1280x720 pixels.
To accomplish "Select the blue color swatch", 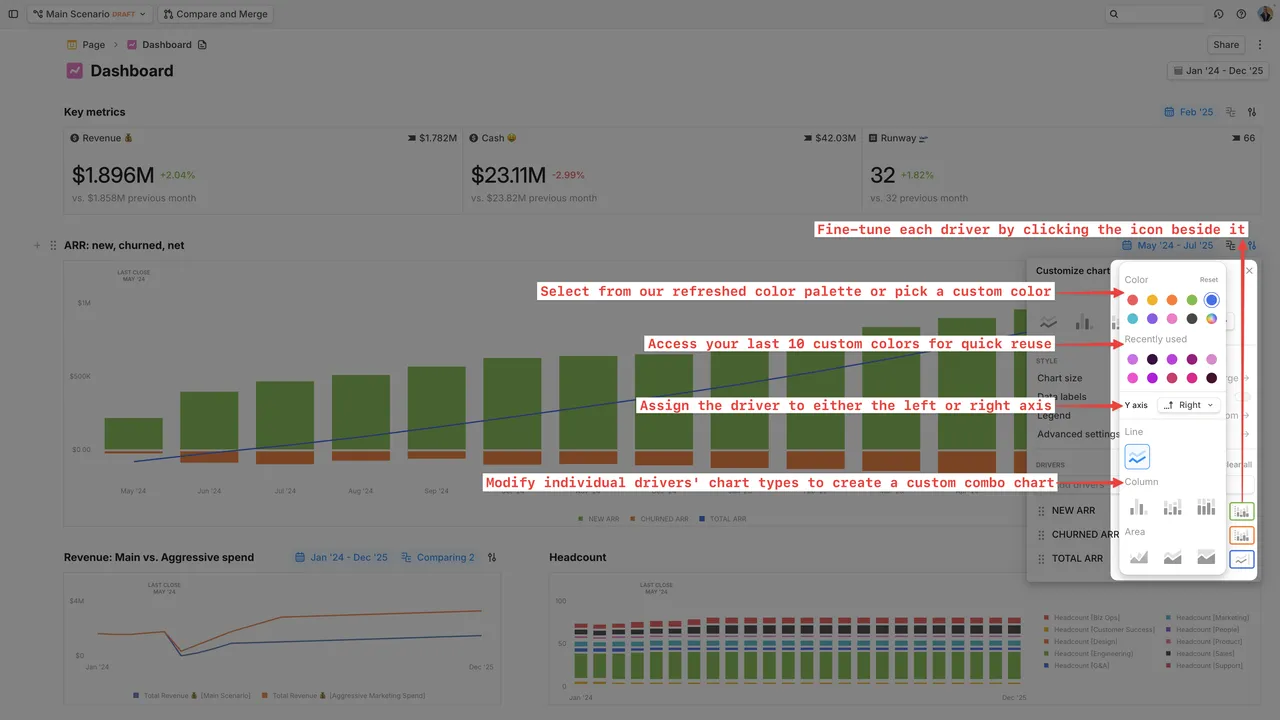I will pyautogui.click(x=1211, y=300).
